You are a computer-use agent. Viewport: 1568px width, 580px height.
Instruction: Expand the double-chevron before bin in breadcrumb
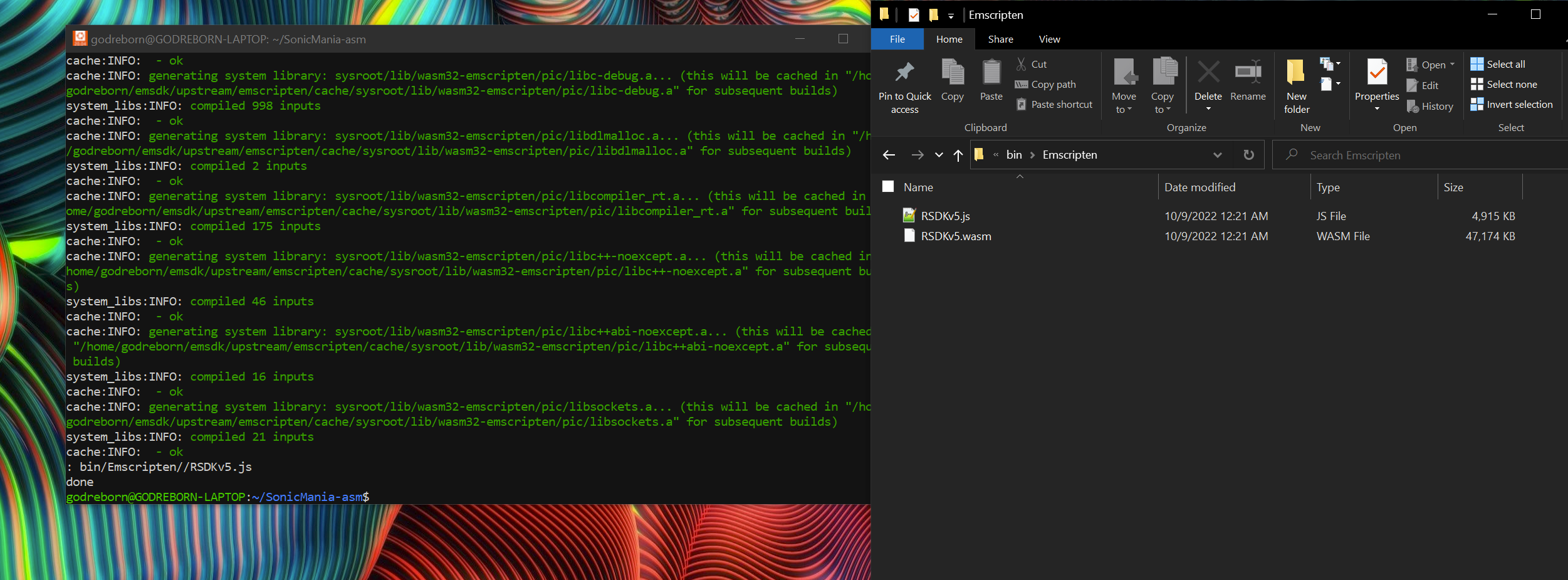tap(996, 155)
